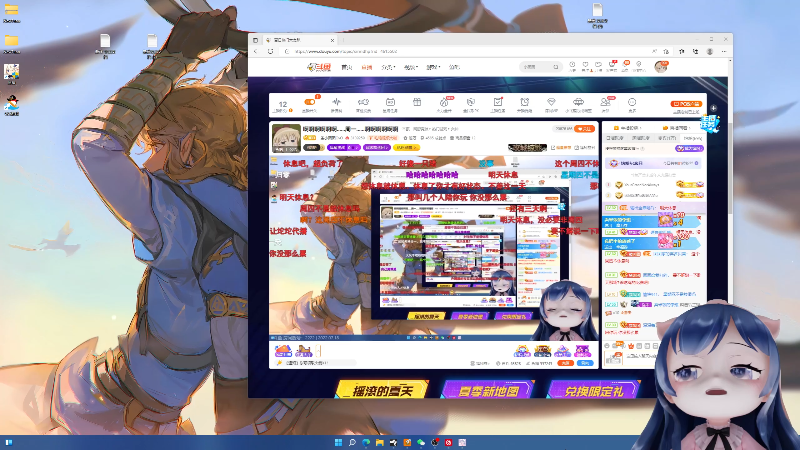Switch to the fourth chat panel tab
800x450 pixels.
[693, 138]
